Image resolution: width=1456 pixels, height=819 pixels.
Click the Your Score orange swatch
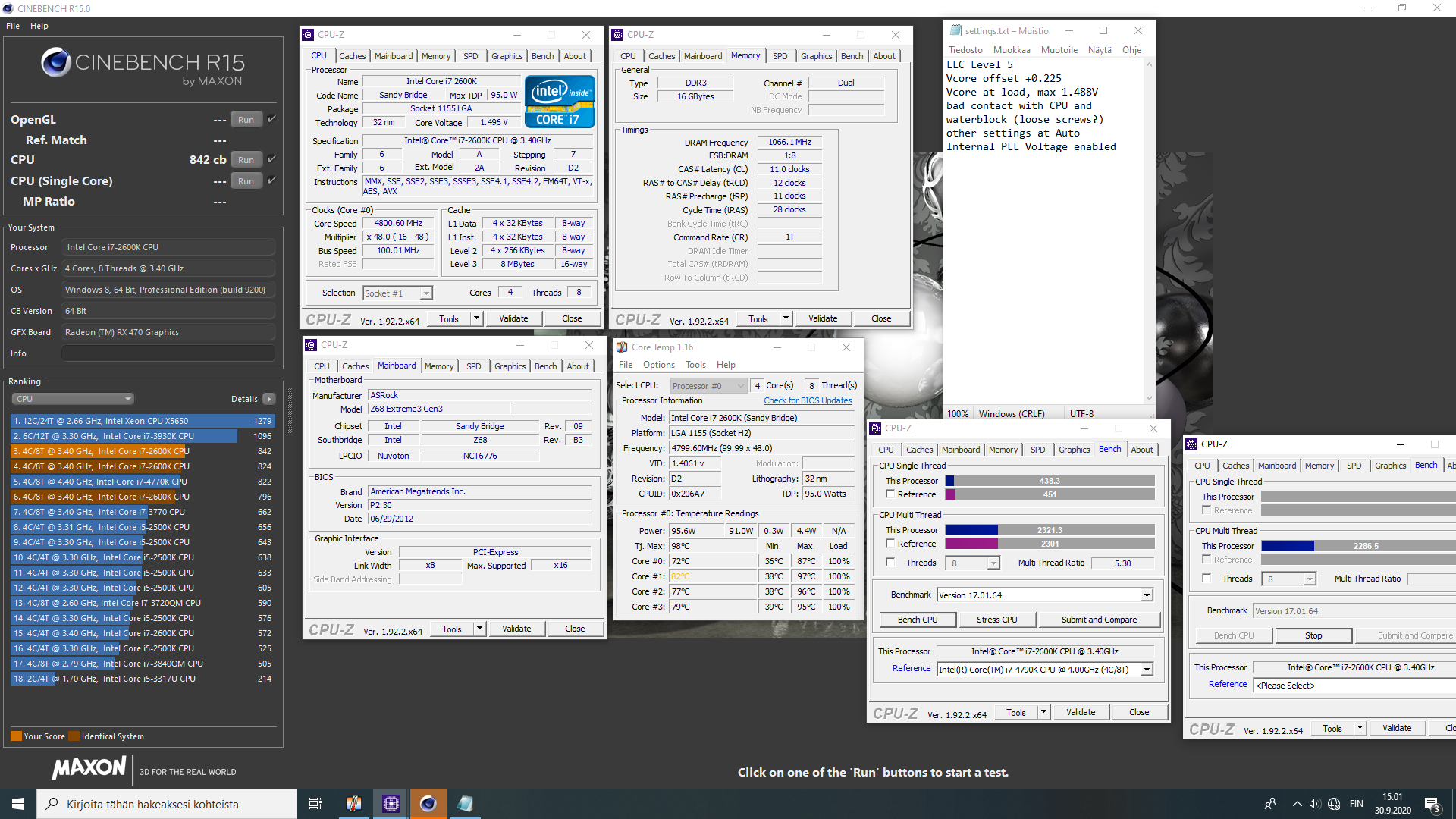coord(16,736)
